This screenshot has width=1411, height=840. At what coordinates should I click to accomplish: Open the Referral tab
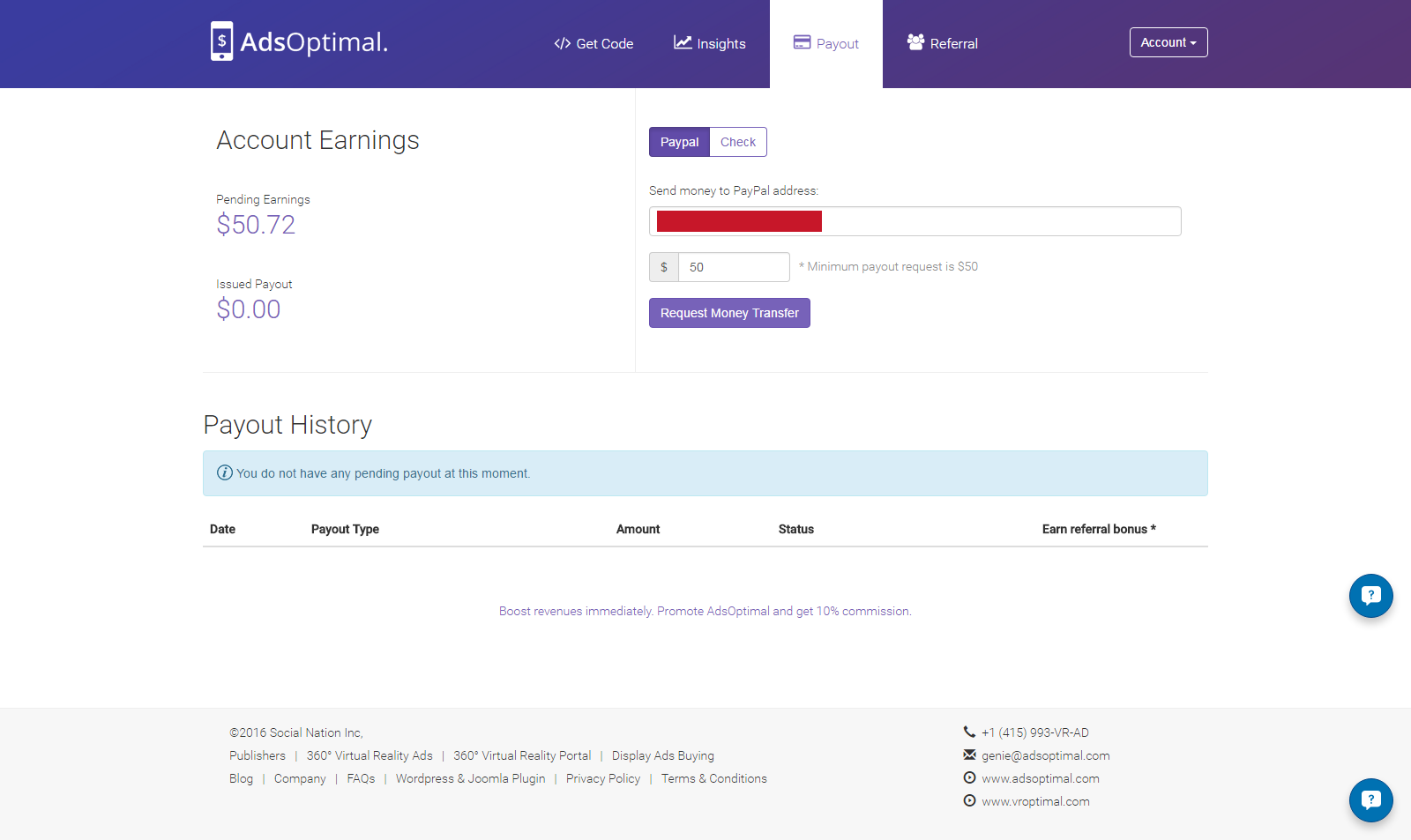click(x=943, y=44)
